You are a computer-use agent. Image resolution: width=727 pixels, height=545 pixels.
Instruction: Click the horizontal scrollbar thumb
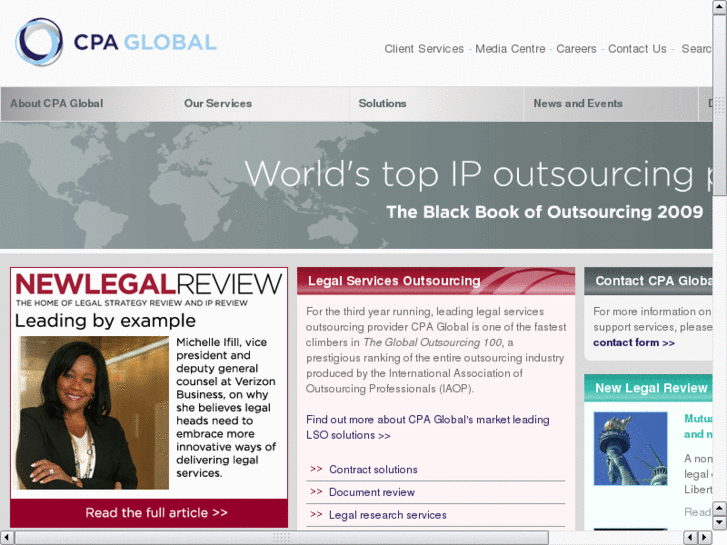pyautogui.click(x=281, y=538)
